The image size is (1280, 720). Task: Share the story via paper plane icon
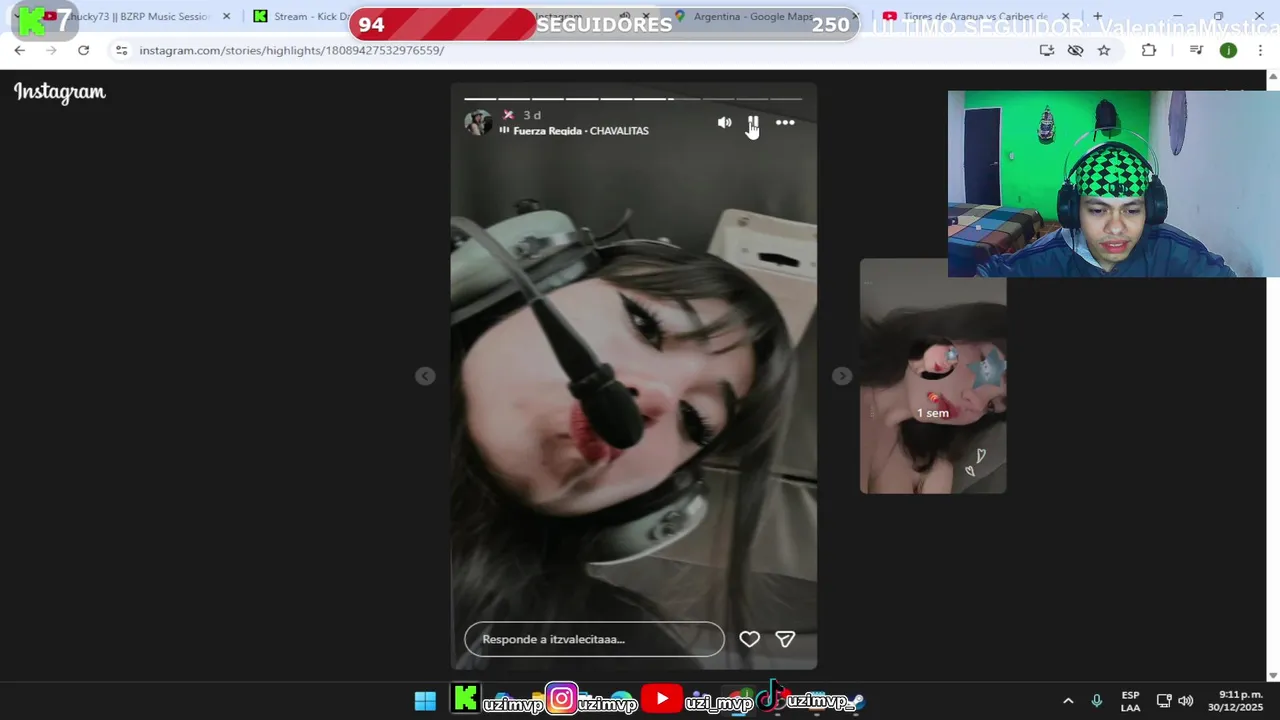pyautogui.click(x=785, y=639)
